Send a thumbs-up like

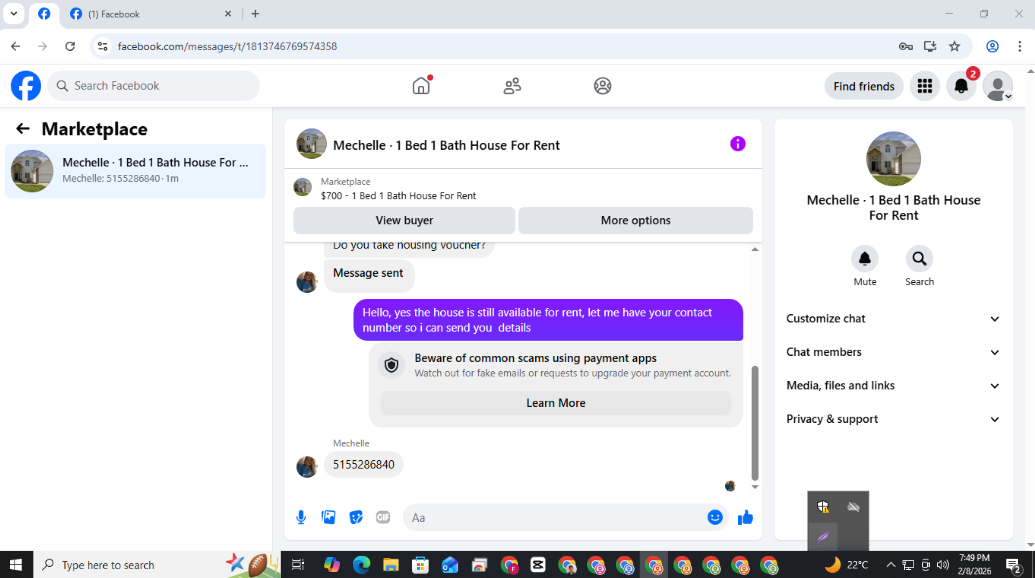(x=745, y=517)
